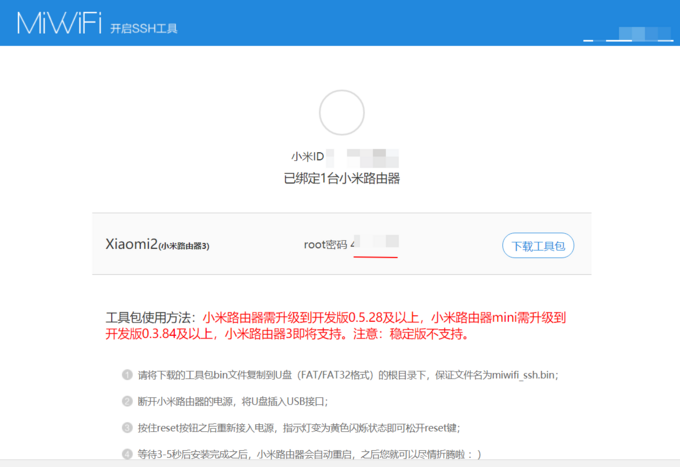Click the MiWiFi logo in header

(59, 23)
